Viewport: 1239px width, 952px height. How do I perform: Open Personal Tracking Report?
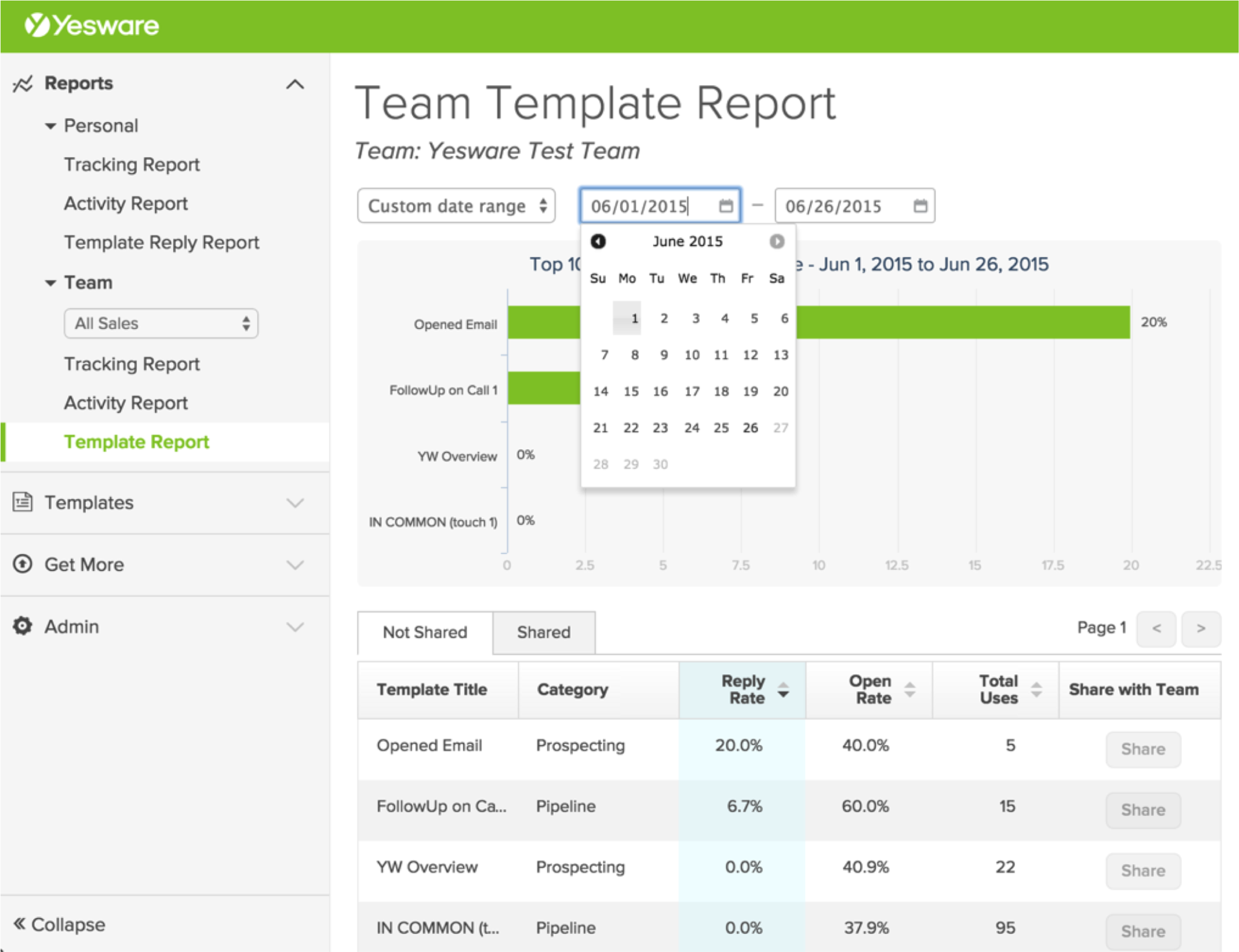[132, 165]
